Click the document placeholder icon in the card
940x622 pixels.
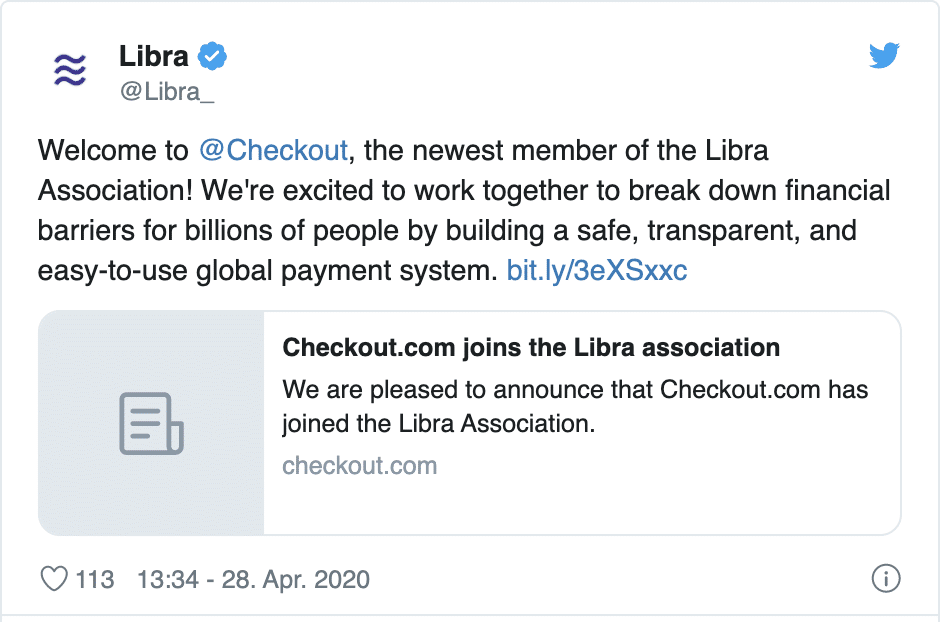151,424
